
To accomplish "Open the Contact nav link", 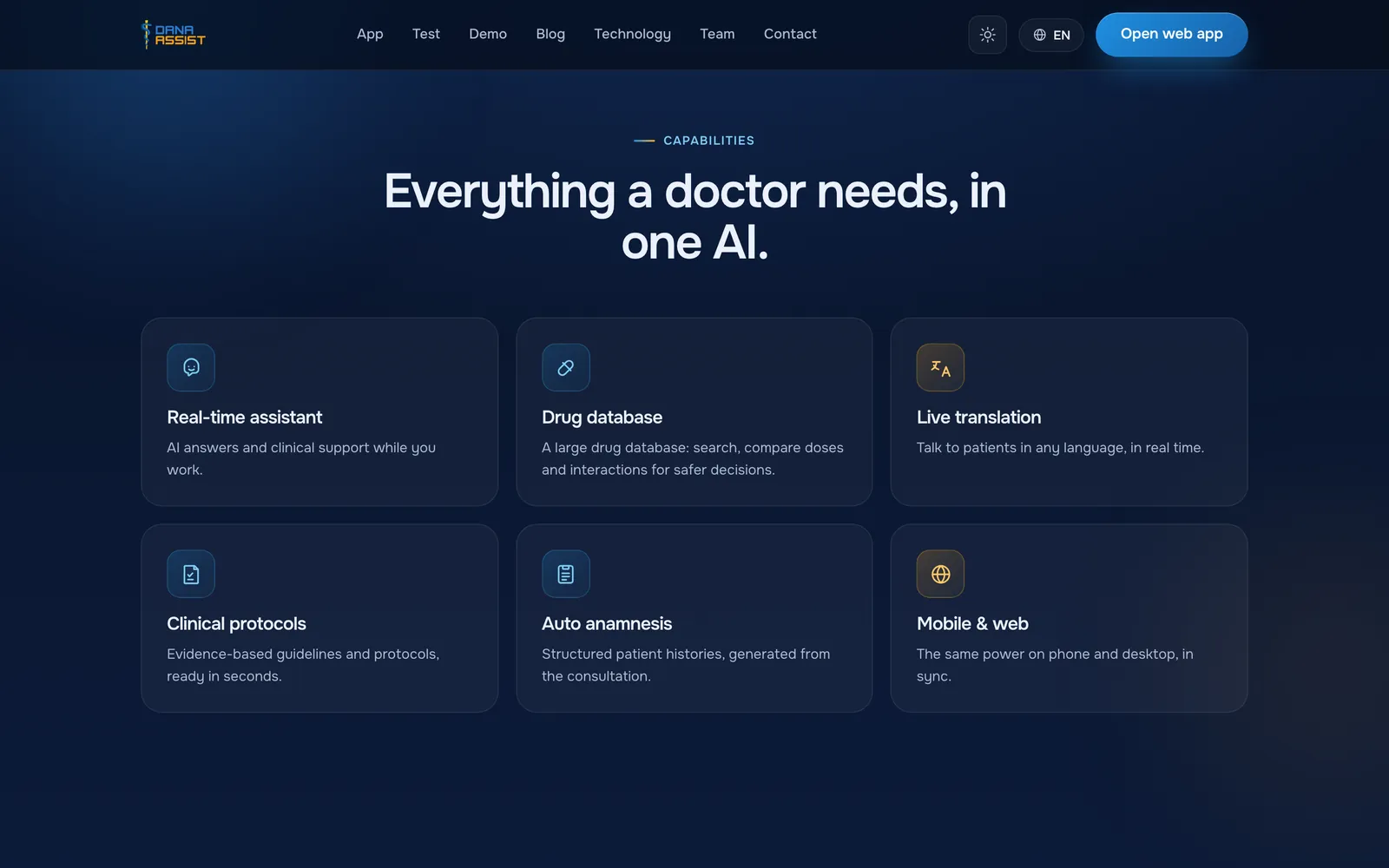I will (x=790, y=34).
